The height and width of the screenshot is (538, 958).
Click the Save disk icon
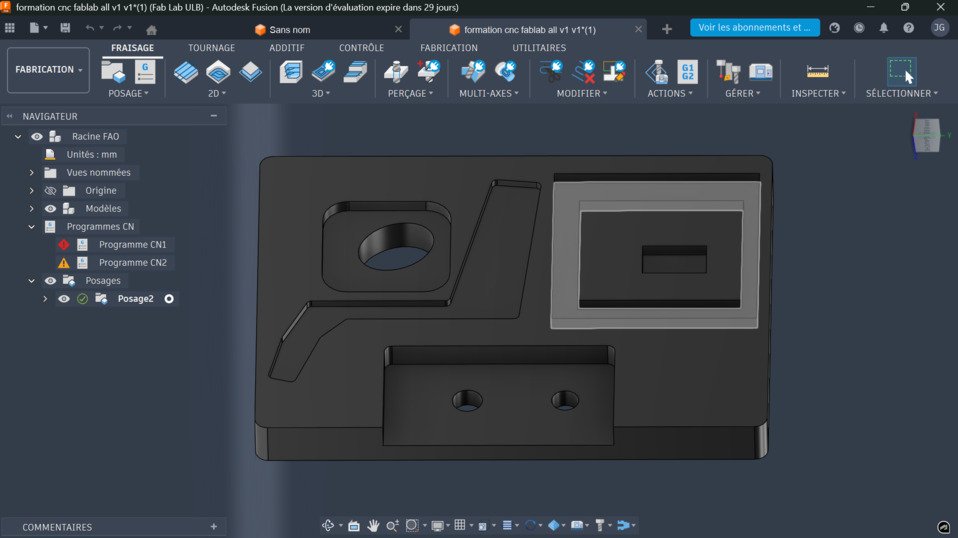pos(65,28)
